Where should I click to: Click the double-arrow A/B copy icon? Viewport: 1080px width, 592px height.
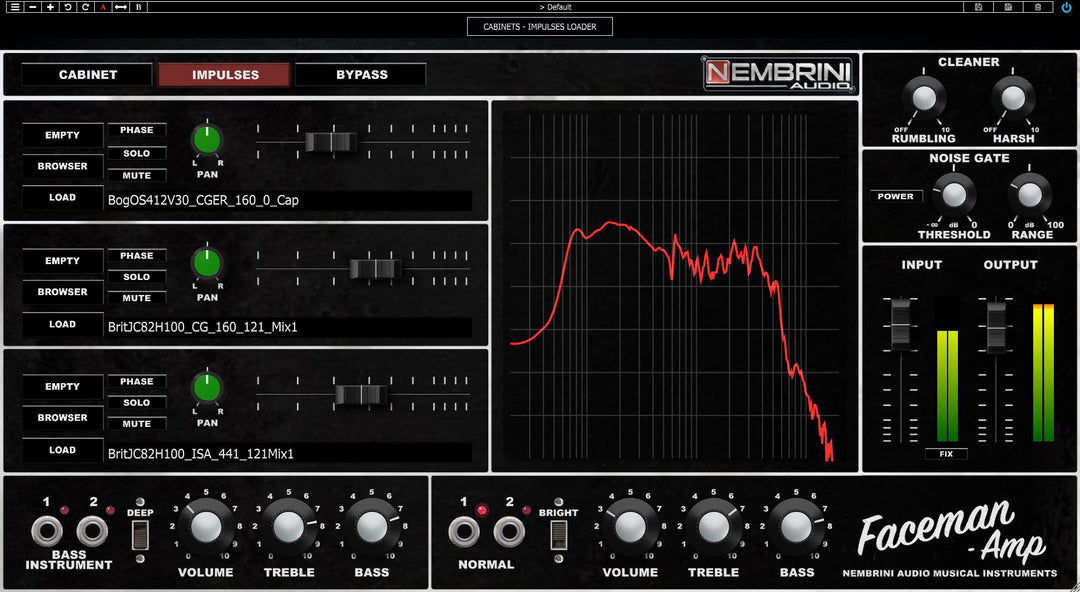point(121,7)
